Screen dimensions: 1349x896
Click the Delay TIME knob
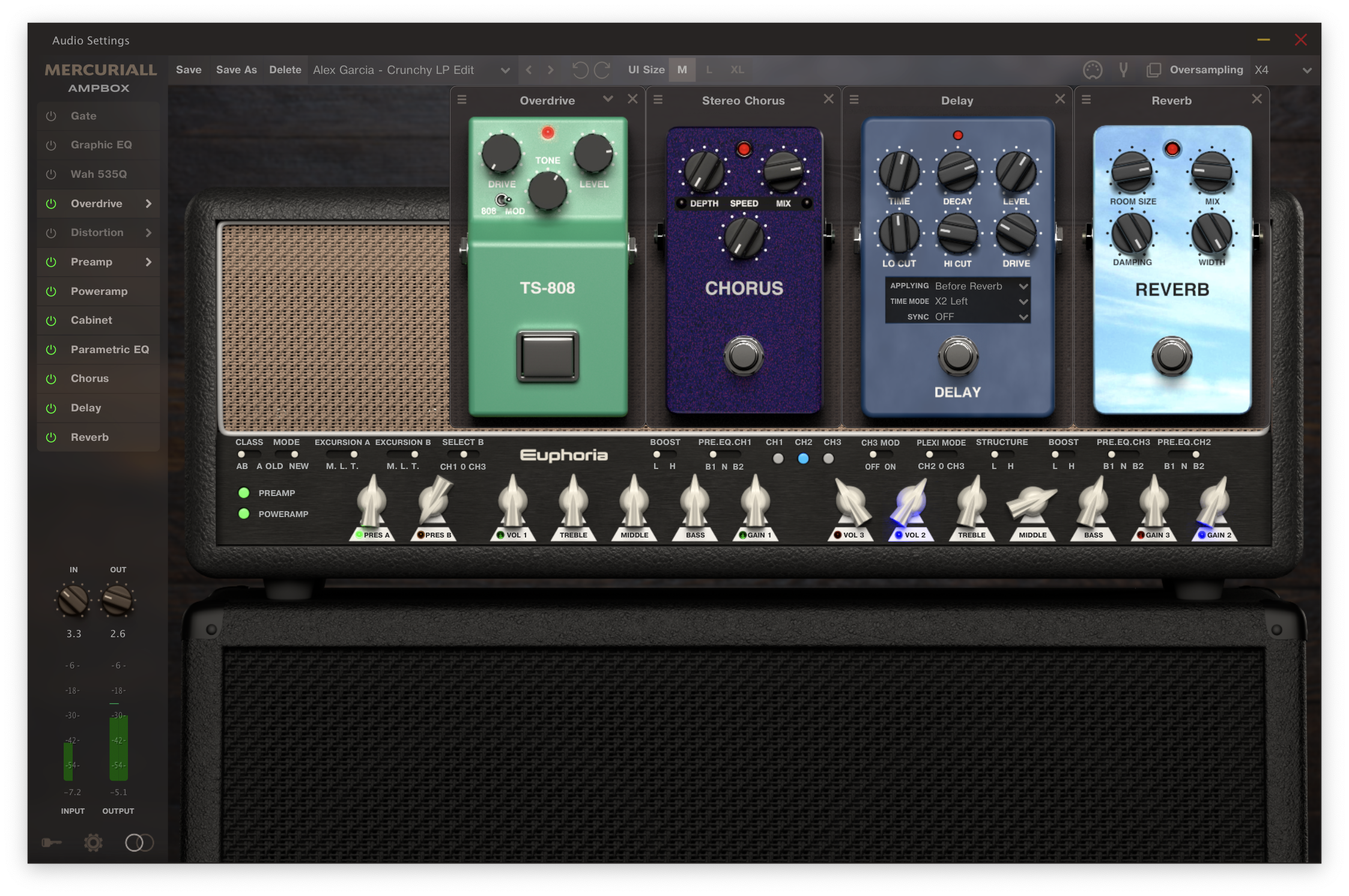(899, 171)
